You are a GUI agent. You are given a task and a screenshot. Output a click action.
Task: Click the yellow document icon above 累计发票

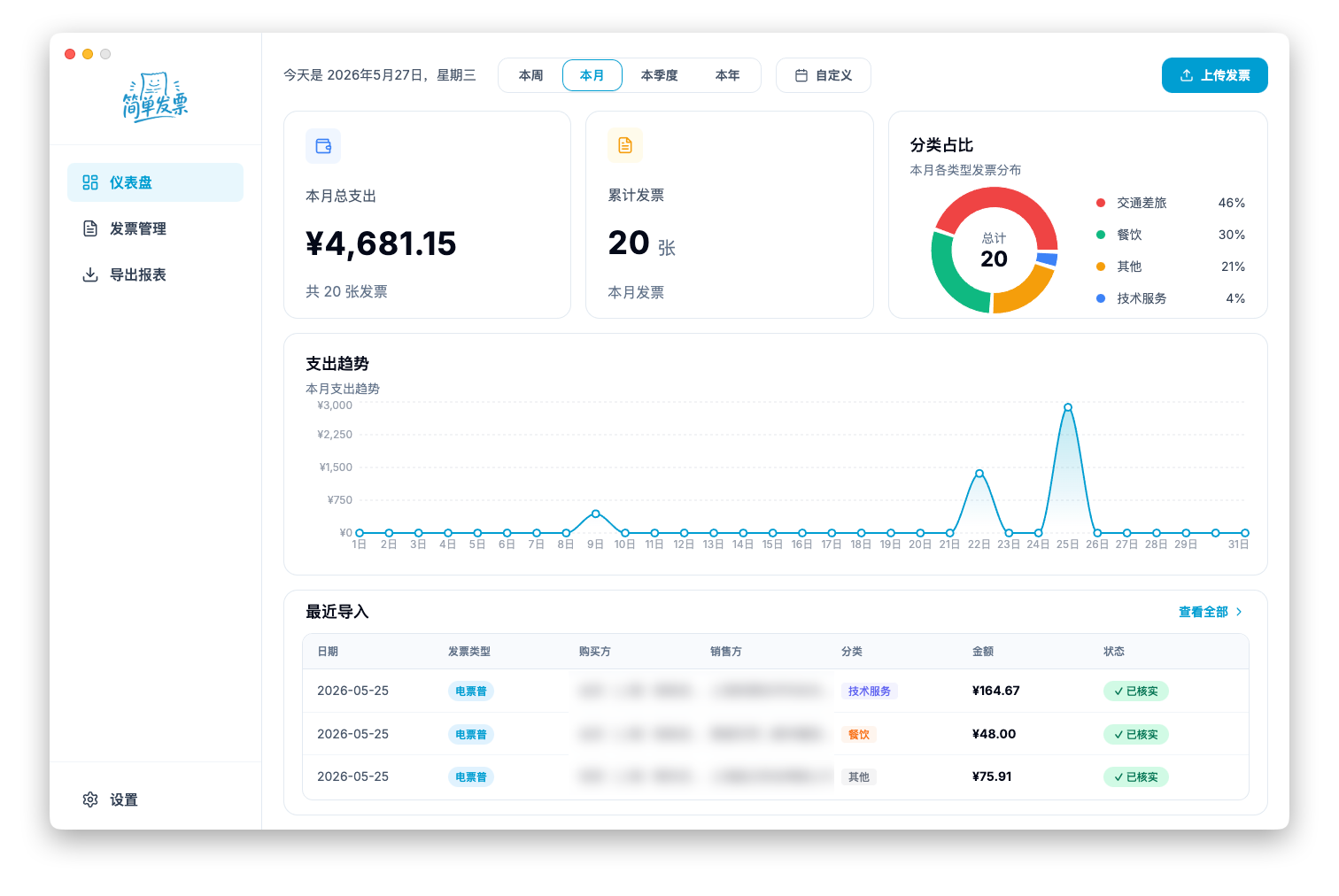click(x=625, y=145)
